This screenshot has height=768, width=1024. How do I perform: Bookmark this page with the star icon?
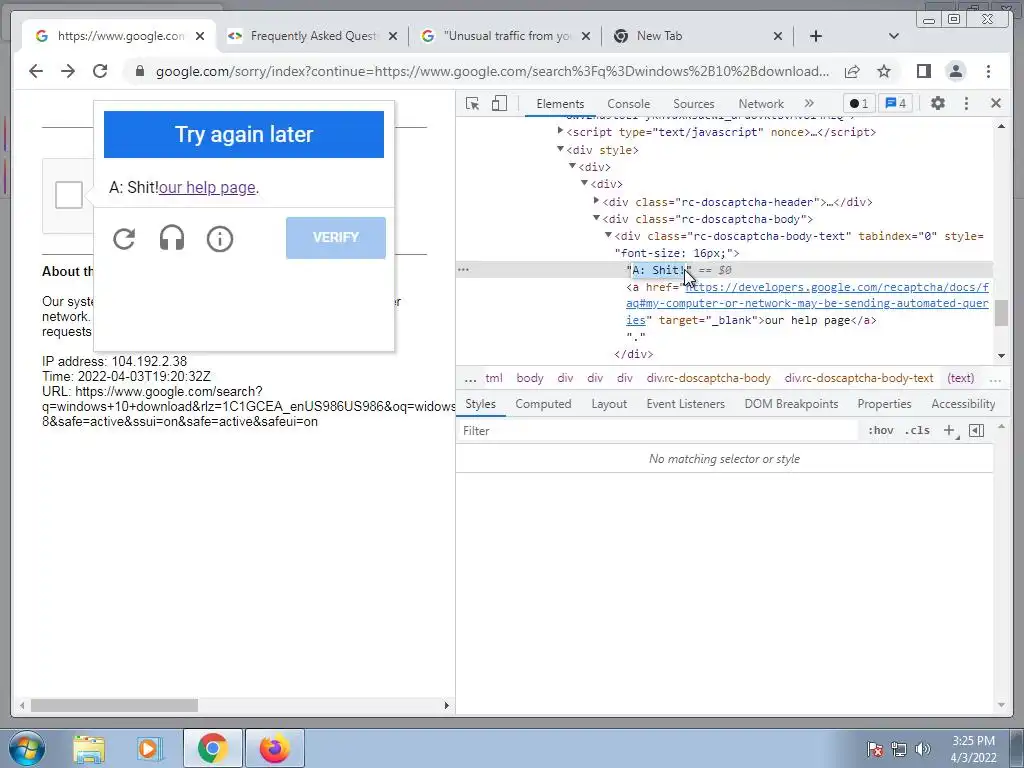pos(884,71)
